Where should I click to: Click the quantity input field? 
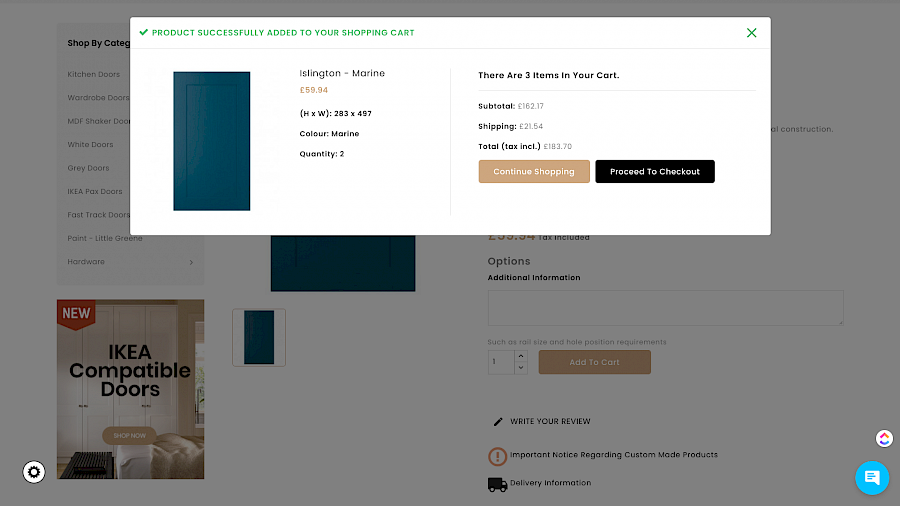click(501, 362)
